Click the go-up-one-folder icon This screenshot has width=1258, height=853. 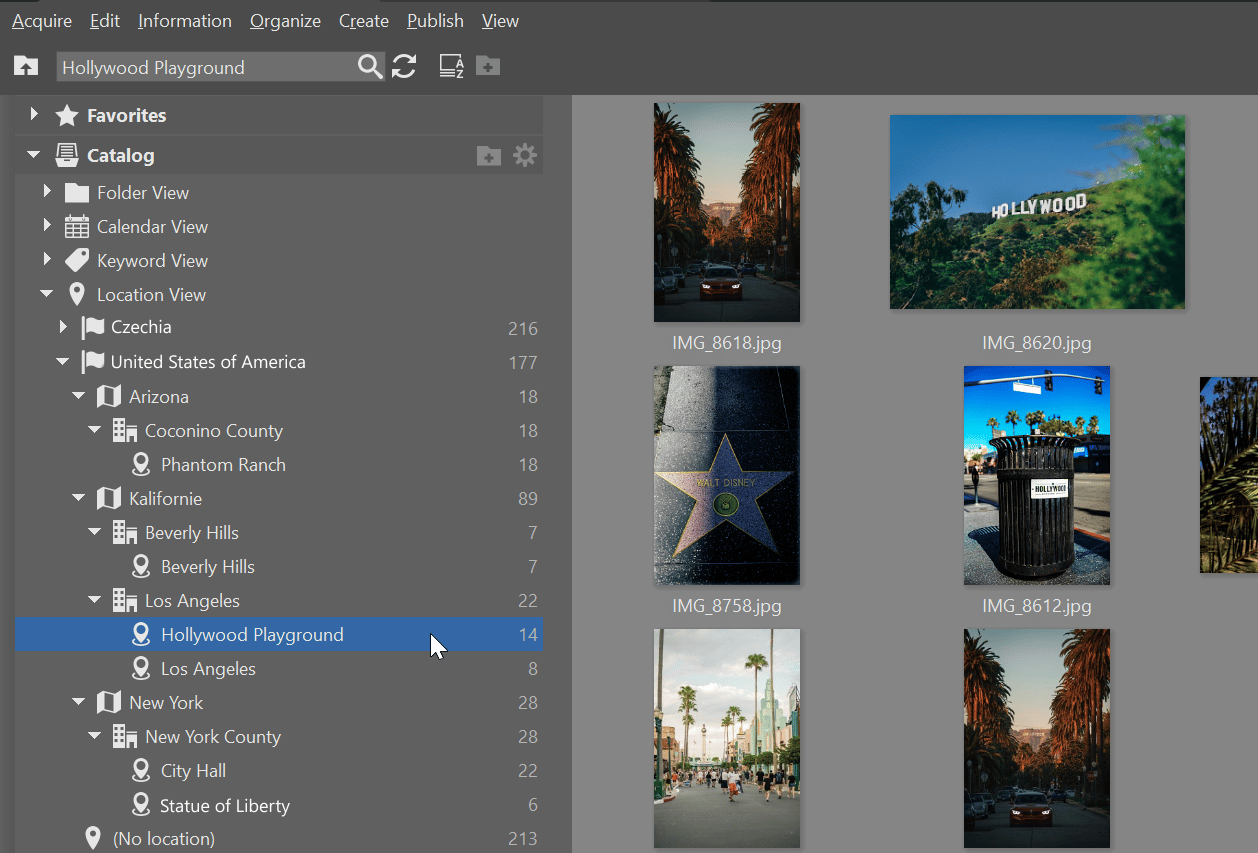click(x=26, y=67)
